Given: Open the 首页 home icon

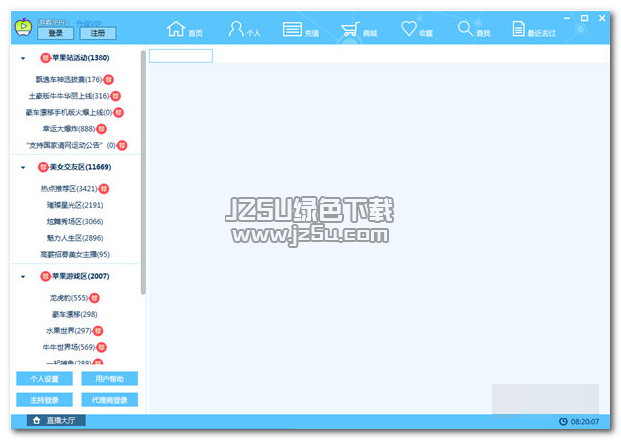Looking at the screenshot, I should 176,29.
